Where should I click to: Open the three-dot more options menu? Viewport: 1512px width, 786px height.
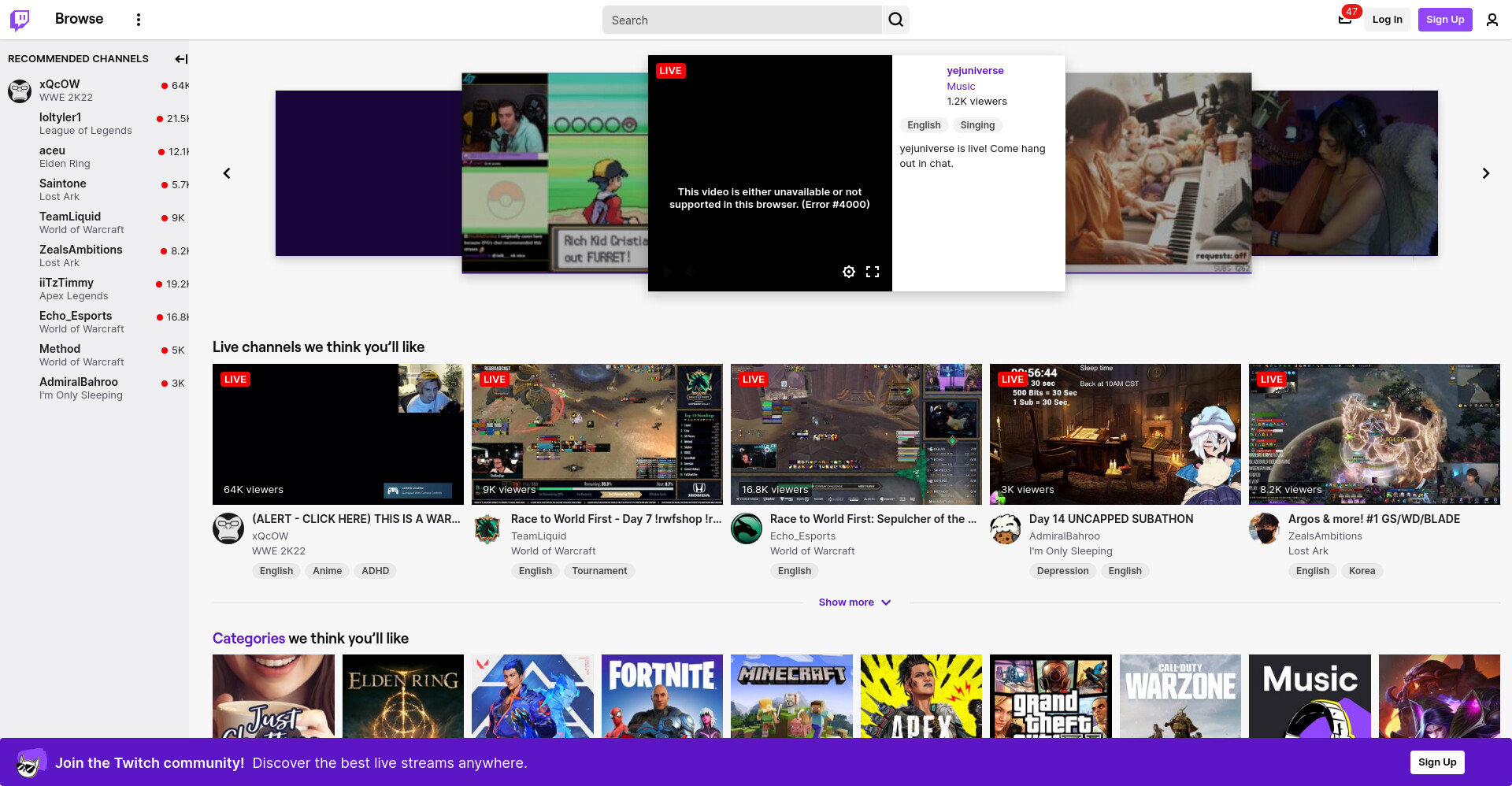pos(139,20)
